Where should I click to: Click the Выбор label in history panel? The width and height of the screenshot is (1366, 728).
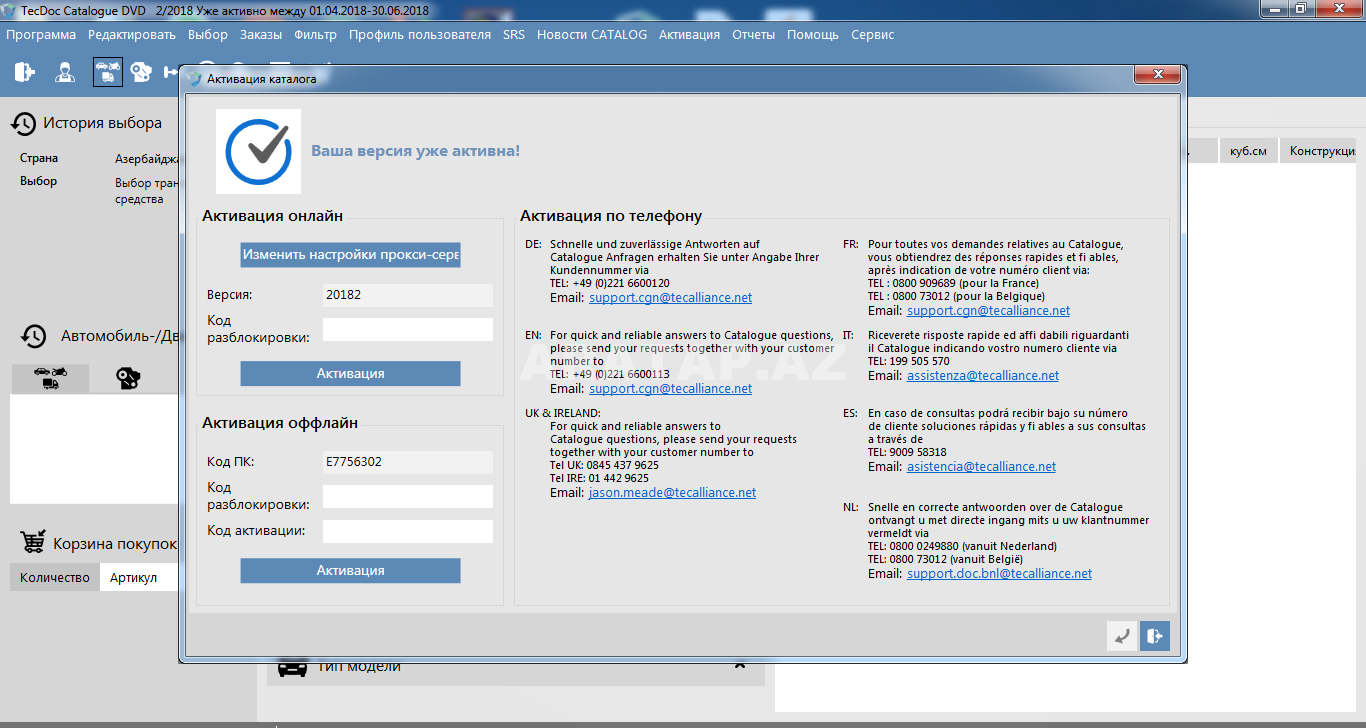click(x=39, y=181)
